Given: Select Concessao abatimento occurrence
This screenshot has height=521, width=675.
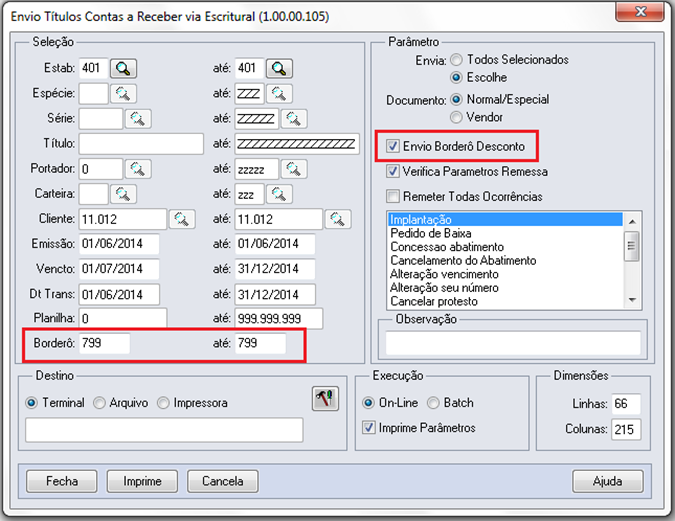Looking at the screenshot, I should point(505,247).
